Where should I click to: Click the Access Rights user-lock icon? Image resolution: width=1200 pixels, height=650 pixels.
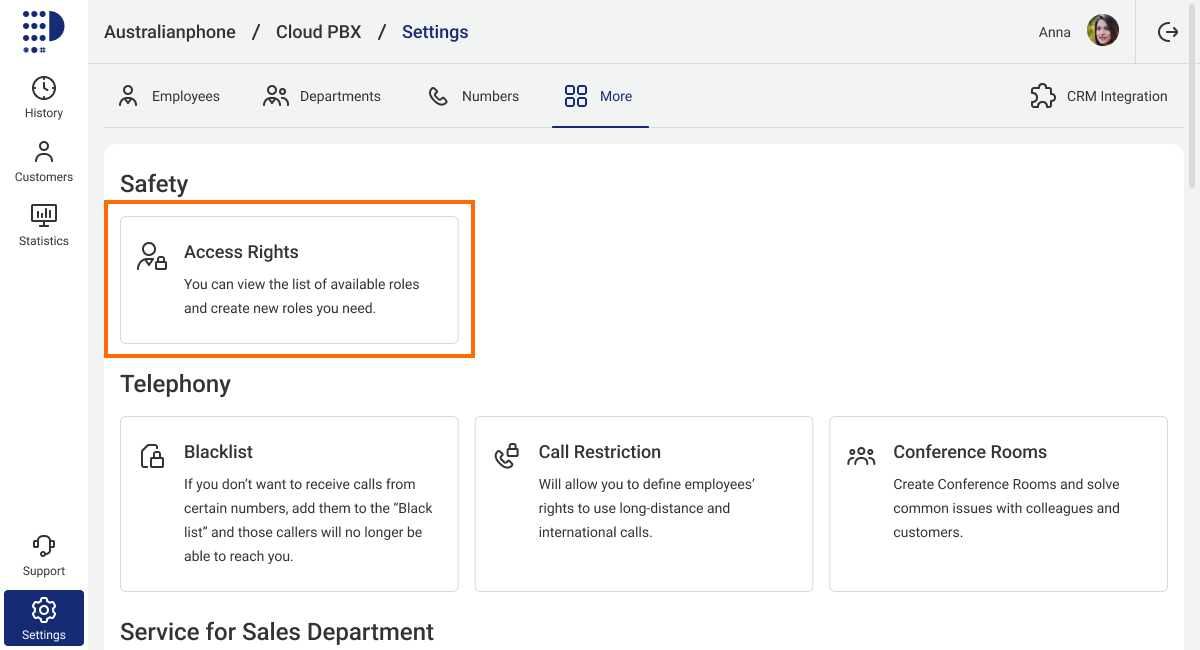tap(151, 256)
